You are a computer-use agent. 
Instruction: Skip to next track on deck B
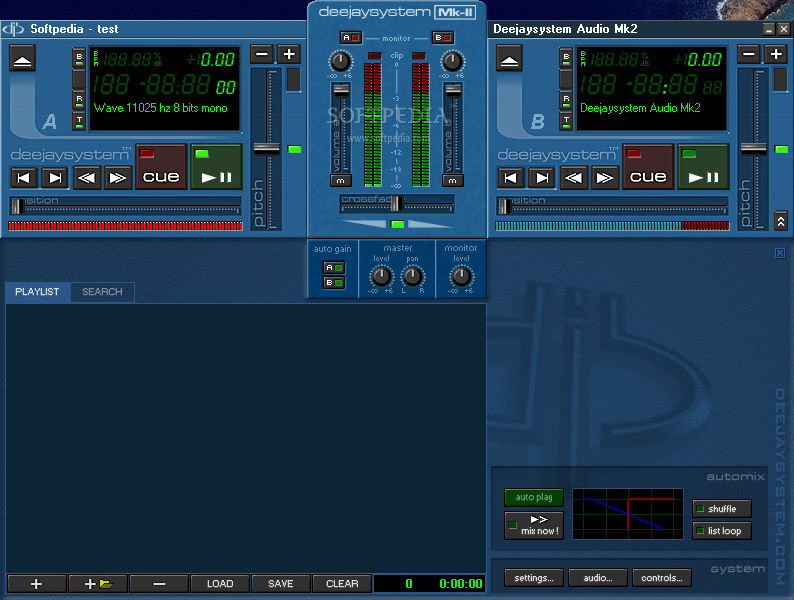click(542, 178)
